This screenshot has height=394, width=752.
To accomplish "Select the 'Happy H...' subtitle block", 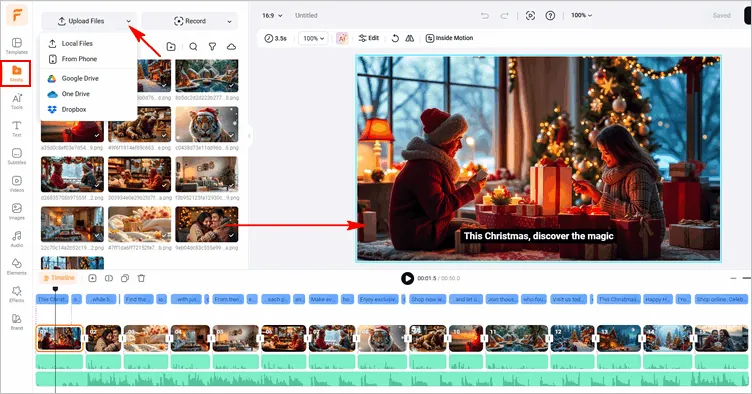I will pos(658,299).
